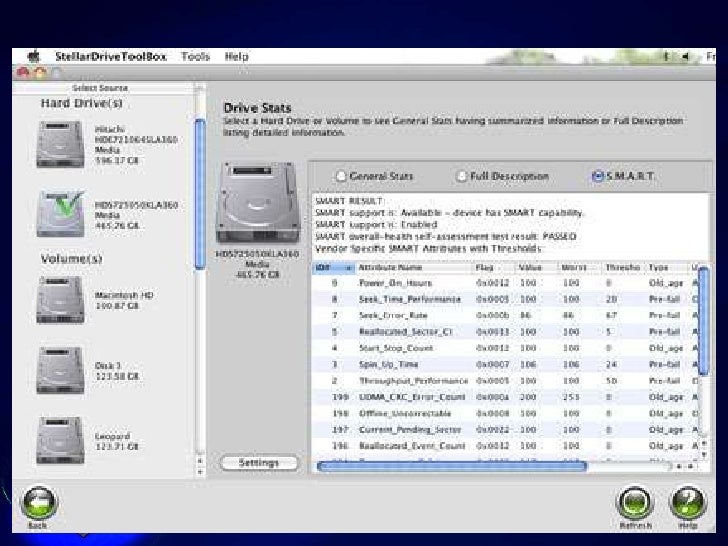Viewport: 728px width, 546px height.
Task: Select the S.M.A.R.T radio button
Action: point(597,176)
